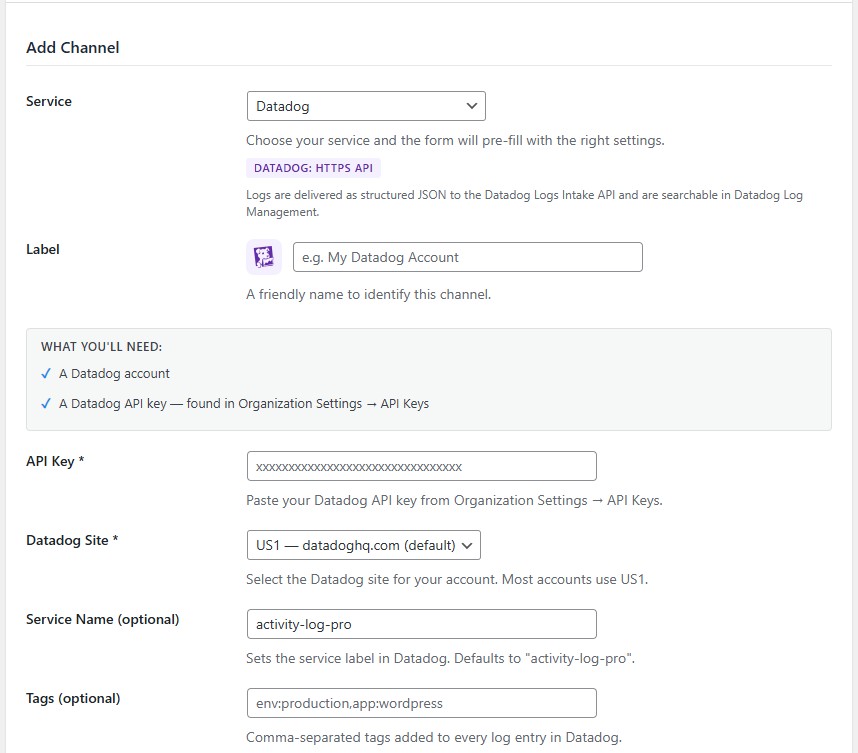Click the 'Service Name (optional)' label
The image size is (858, 753).
tap(103, 619)
